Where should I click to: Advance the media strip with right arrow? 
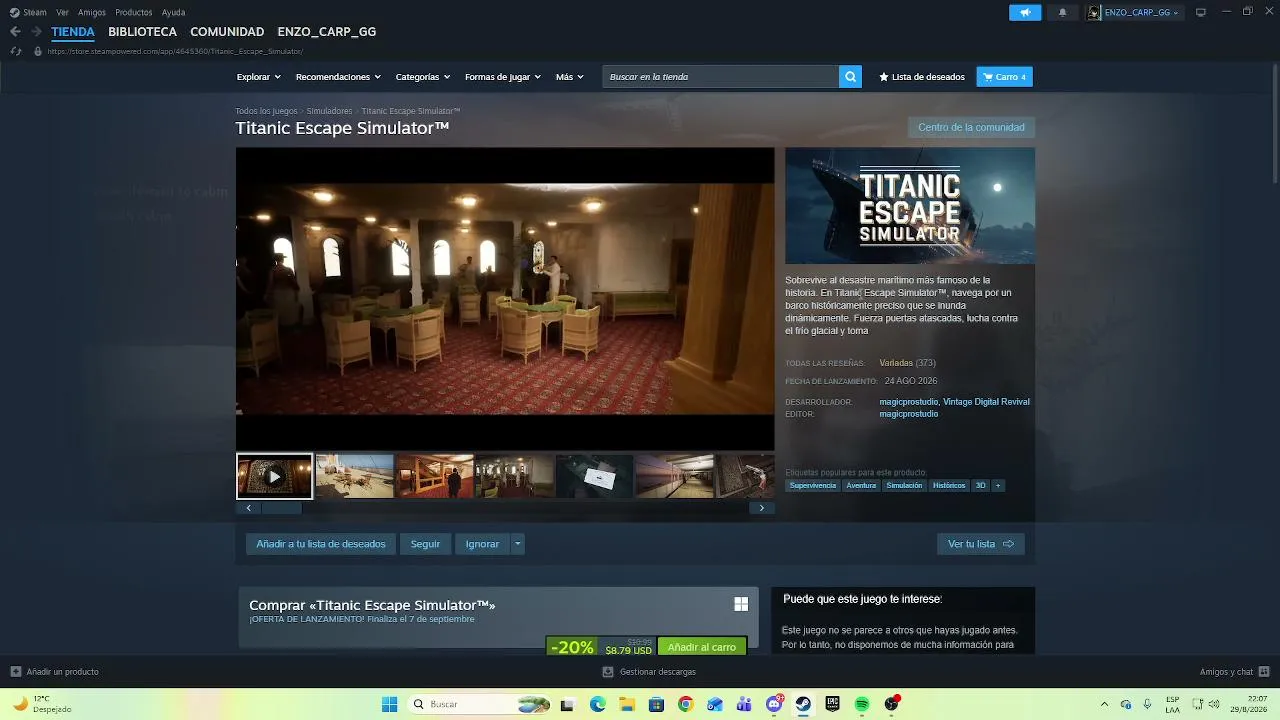pos(762,508)
